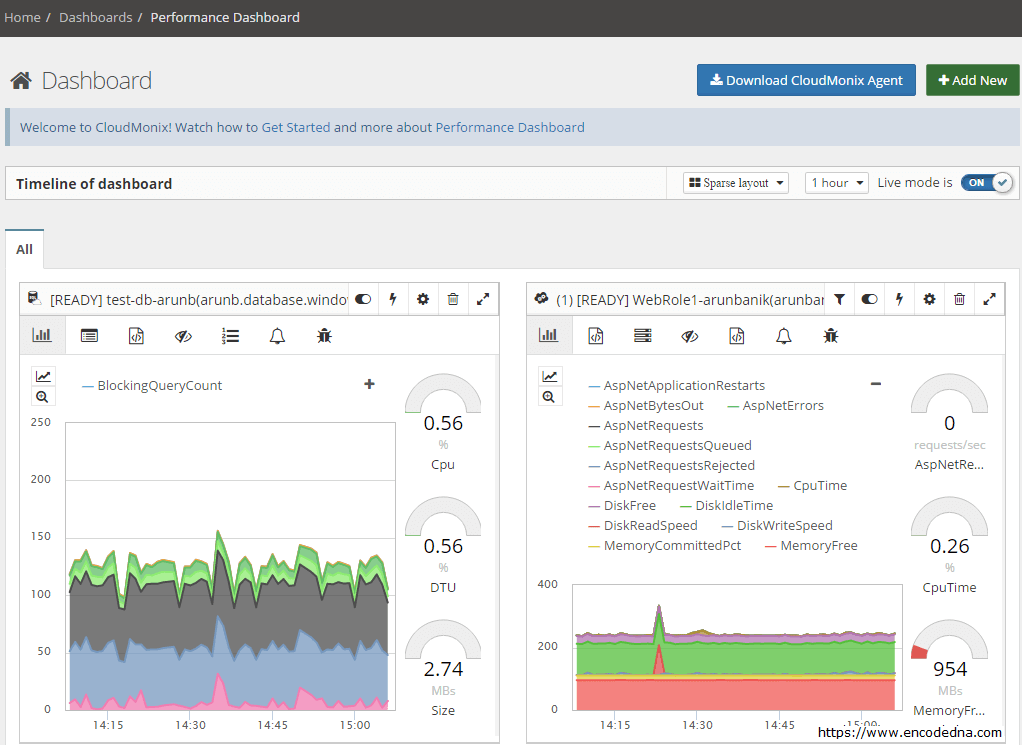Click DTU gauge showing 0.56

pos(443,546)
